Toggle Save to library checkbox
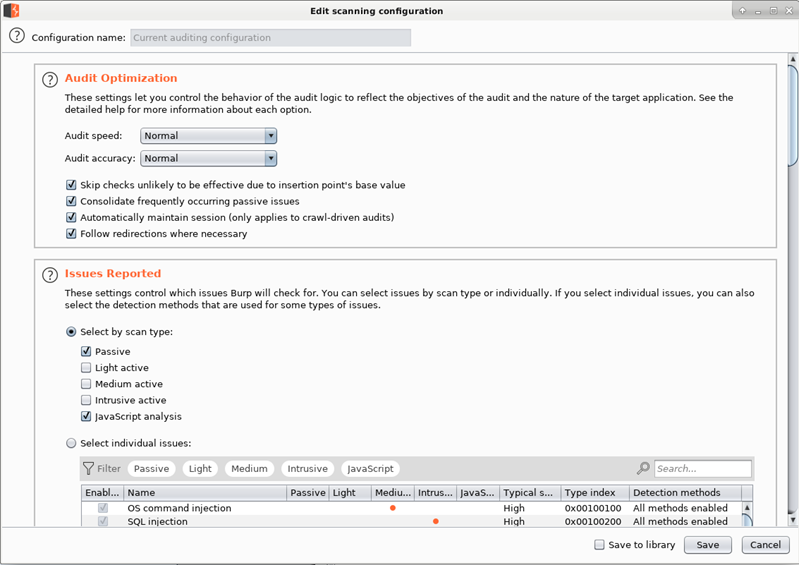The width and height of the screenshot is (799, 565). [599, 545]
